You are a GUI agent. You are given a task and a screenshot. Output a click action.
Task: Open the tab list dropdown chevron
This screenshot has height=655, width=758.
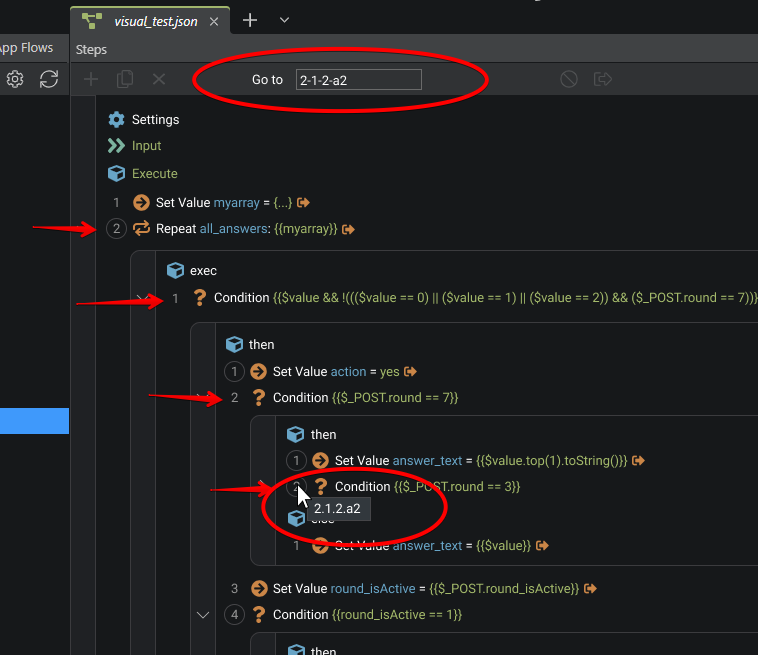[284, 20]
